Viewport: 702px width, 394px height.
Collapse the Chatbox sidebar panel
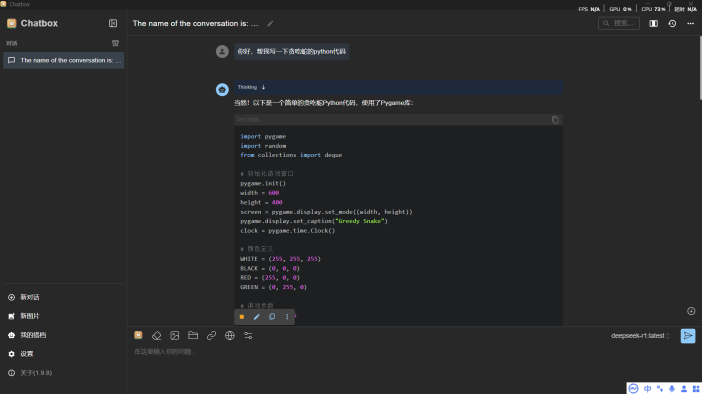click(113, 23)
